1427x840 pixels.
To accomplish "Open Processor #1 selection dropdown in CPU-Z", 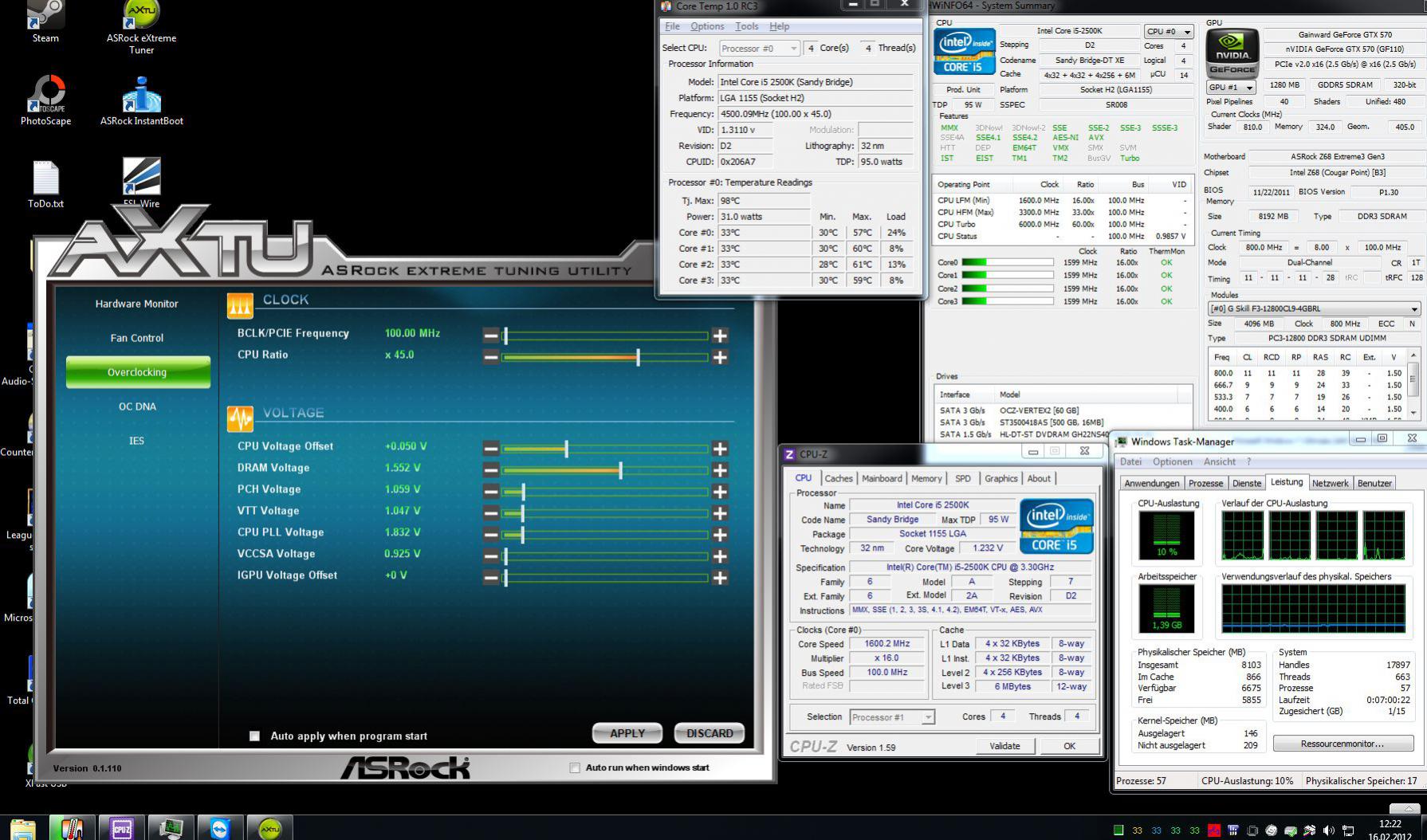I will pos(892,717).
